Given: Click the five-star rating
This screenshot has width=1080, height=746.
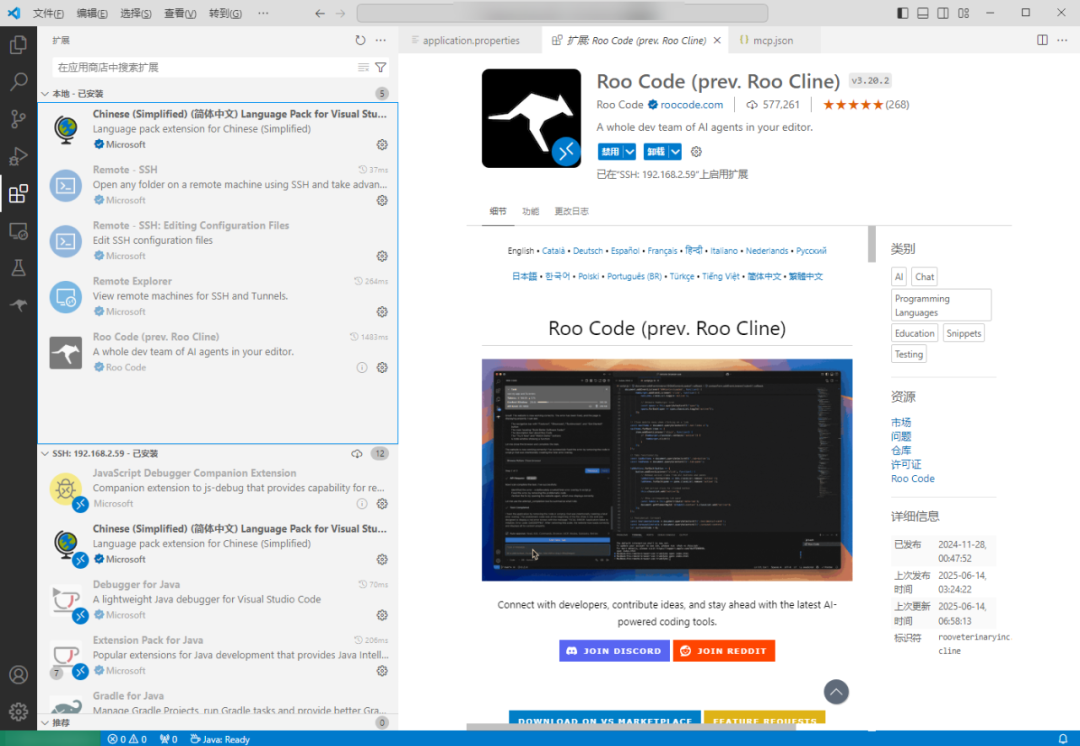Looking at the screenshot, I should point(853,105).
